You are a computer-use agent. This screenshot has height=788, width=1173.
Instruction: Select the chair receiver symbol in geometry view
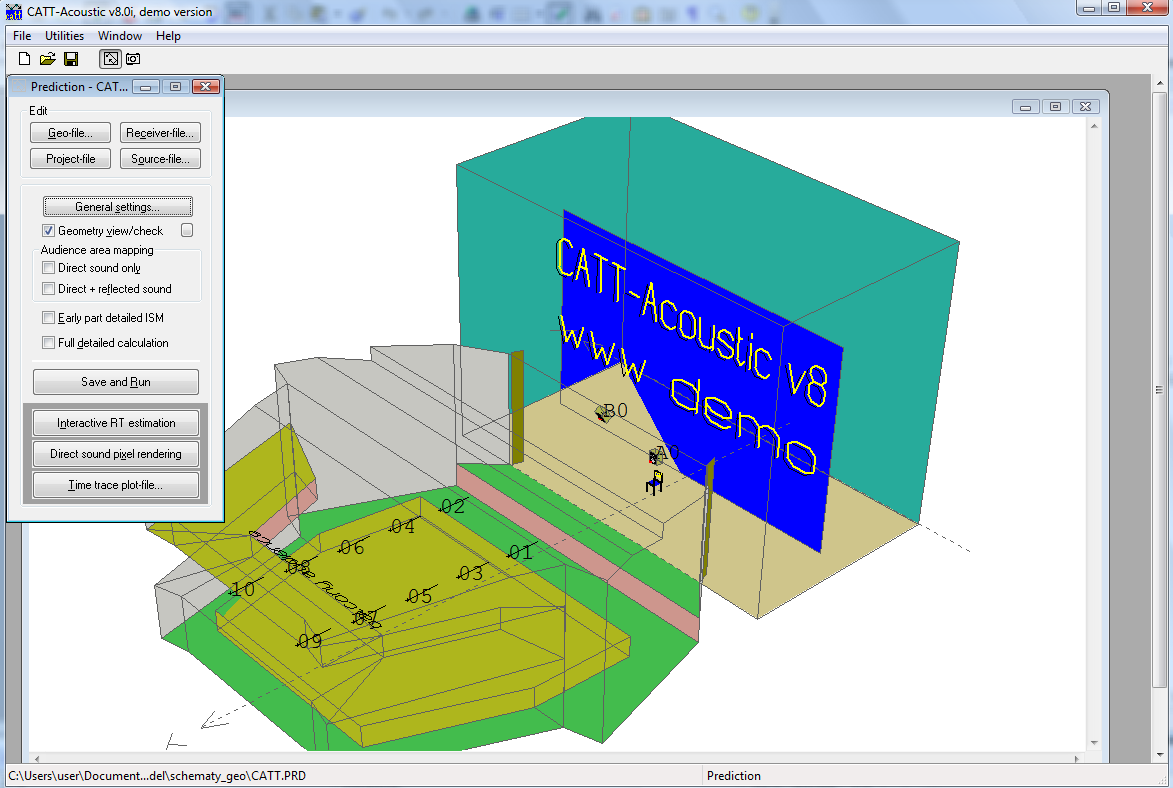(655, 483)
